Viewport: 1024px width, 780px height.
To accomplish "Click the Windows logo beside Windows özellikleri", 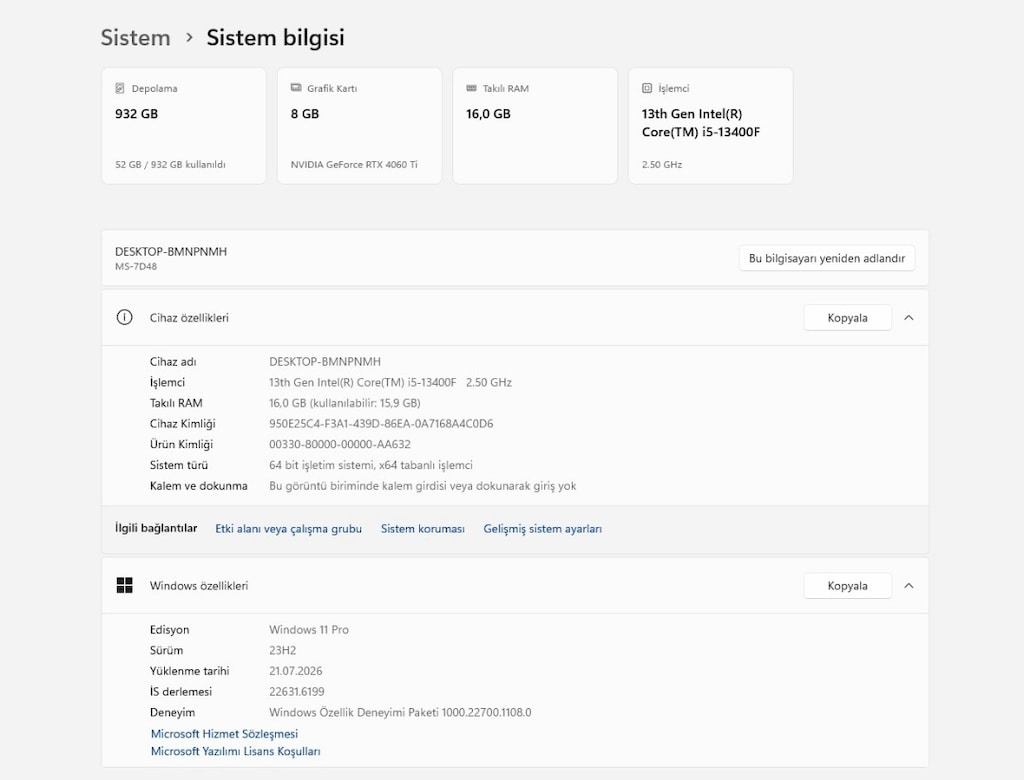I will [124, 585].
